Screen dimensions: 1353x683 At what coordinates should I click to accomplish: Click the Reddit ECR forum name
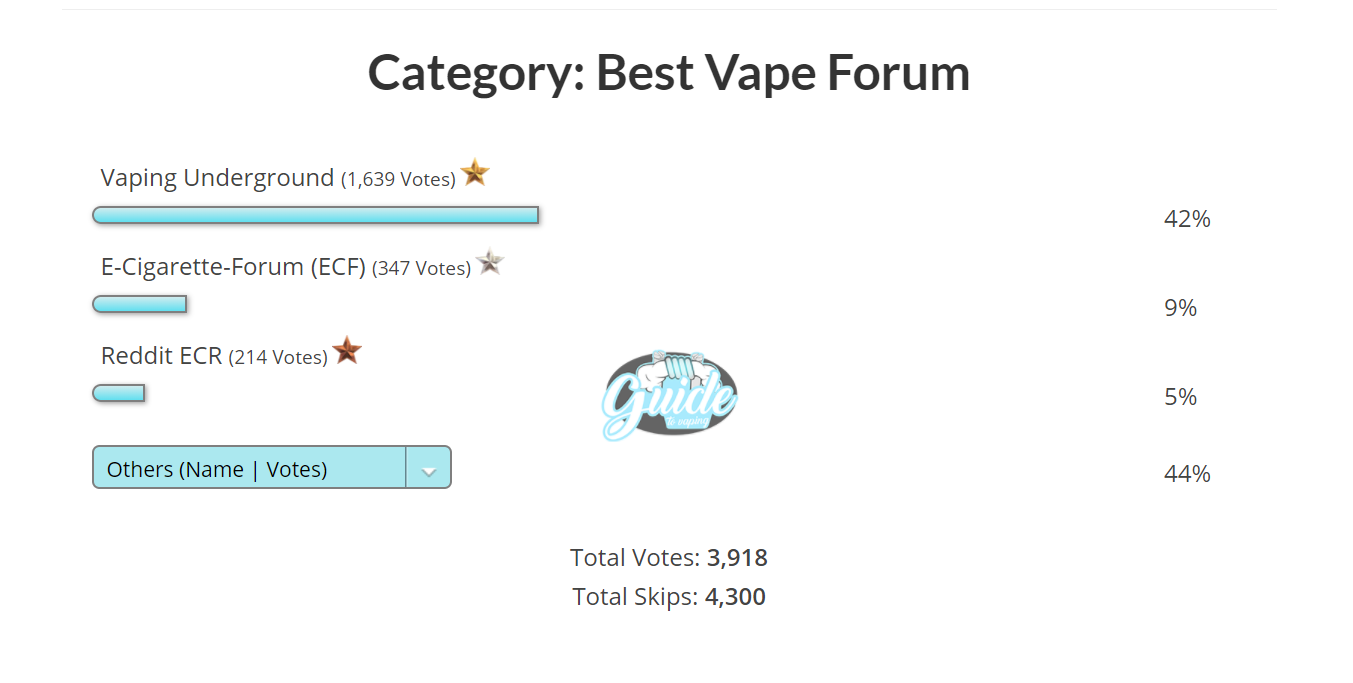pyautogui.click(x=161, y=356)
